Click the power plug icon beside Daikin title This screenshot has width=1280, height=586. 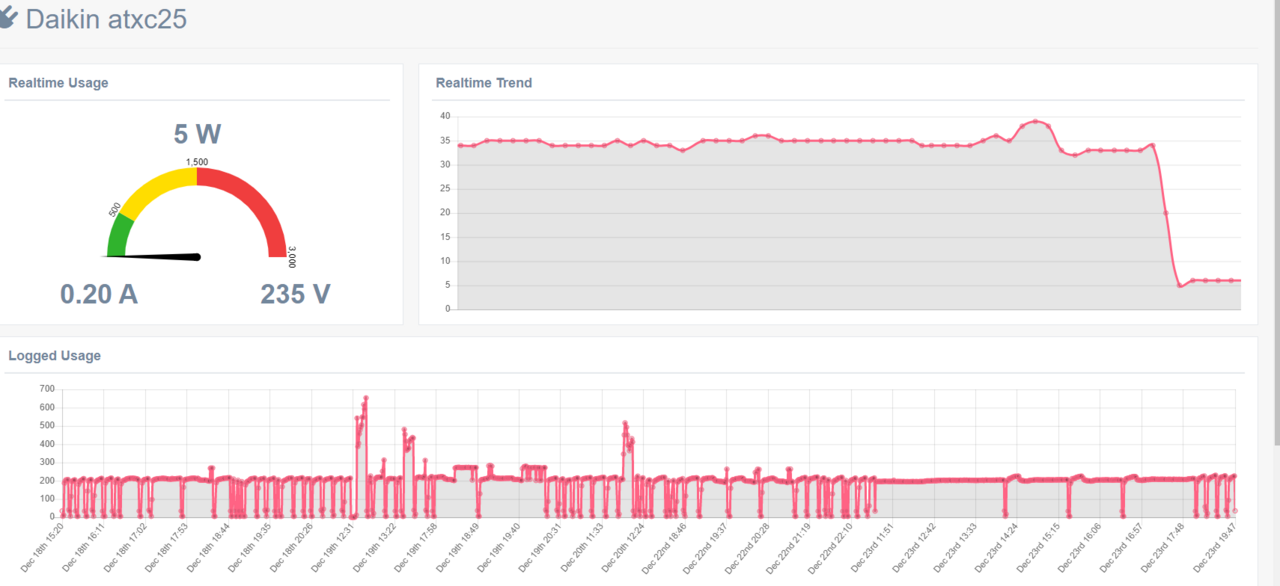[x=7, y=17]
